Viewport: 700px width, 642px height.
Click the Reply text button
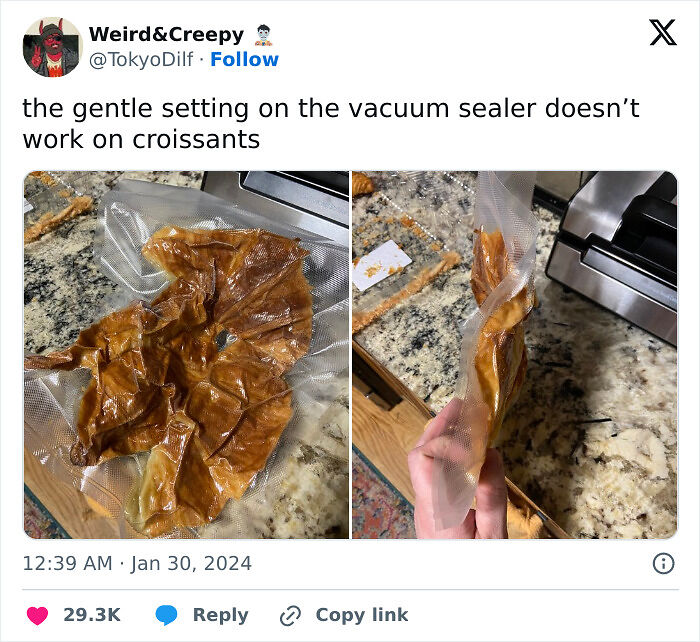point(221,615)
